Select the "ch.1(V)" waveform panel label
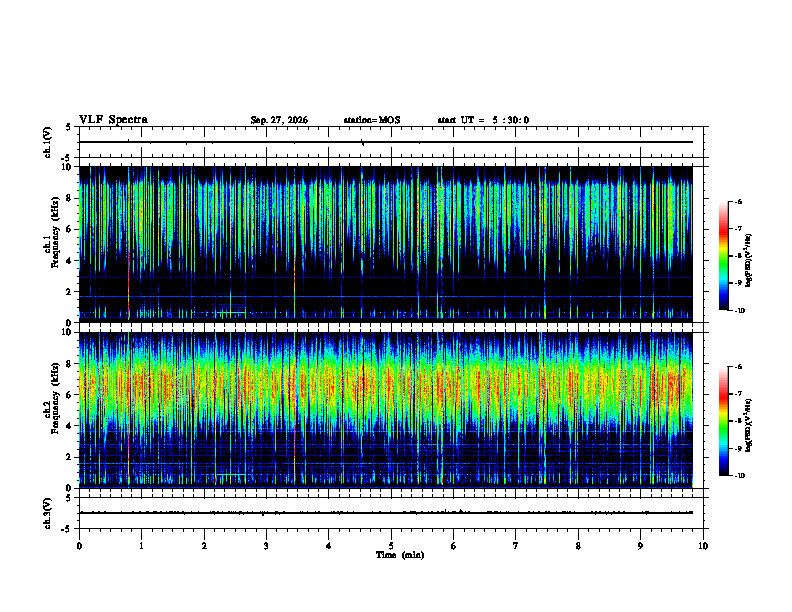792x612 pixels. pyautogui.click(x=48, y=142)
